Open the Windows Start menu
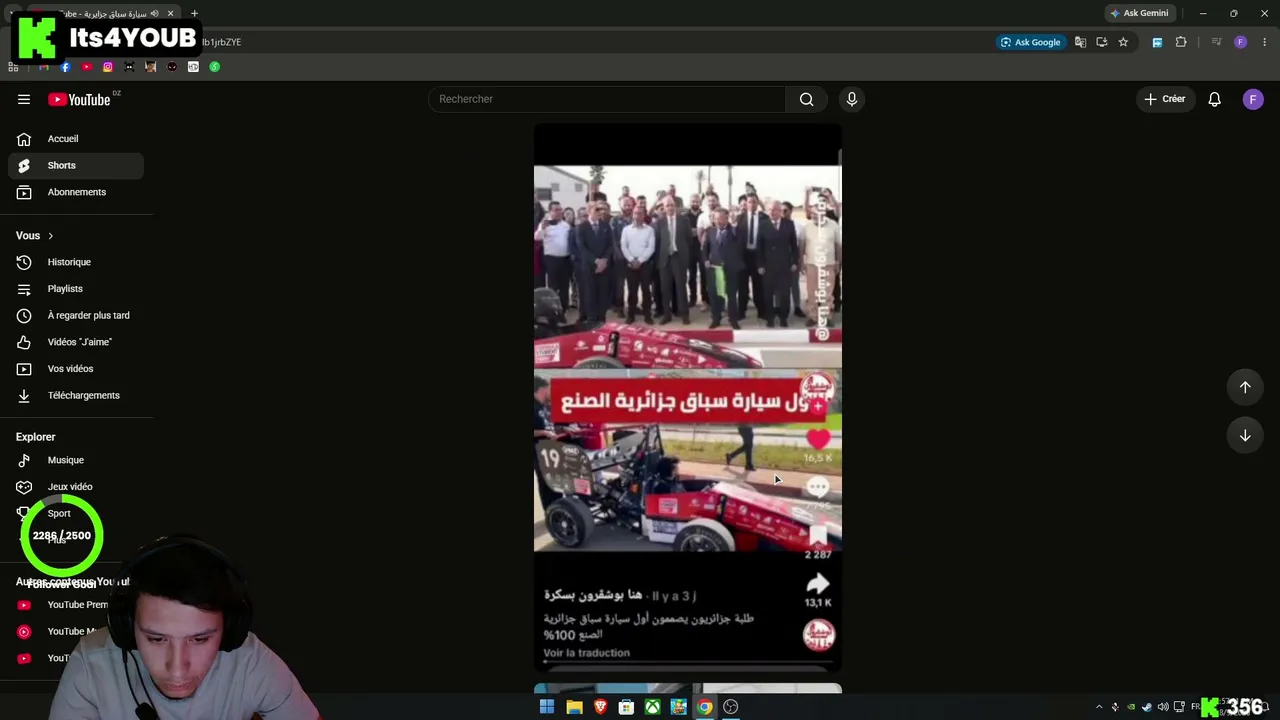 click(x=547, y=707)
